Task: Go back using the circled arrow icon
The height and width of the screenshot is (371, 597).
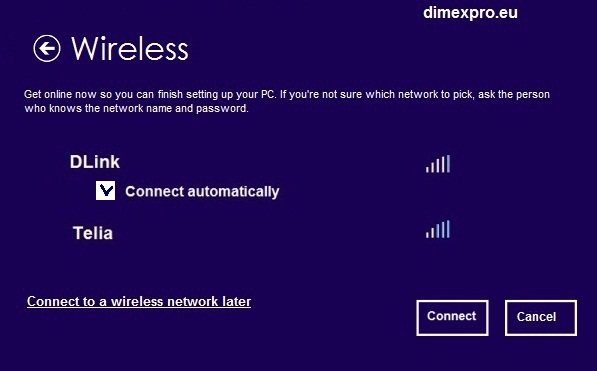Action: click(x=47, y=48)
